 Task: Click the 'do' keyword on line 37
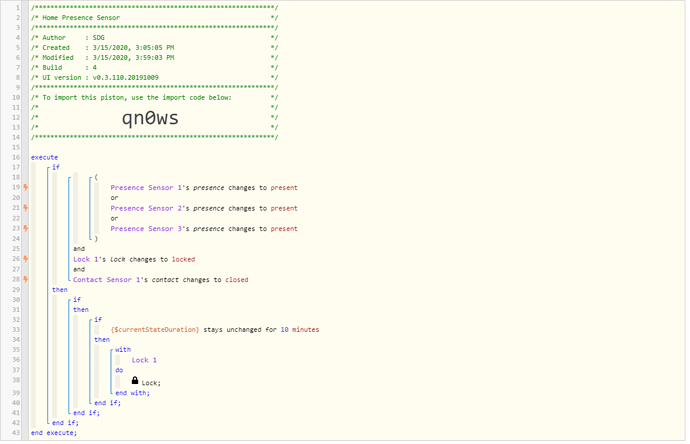(x=119, y=370)
